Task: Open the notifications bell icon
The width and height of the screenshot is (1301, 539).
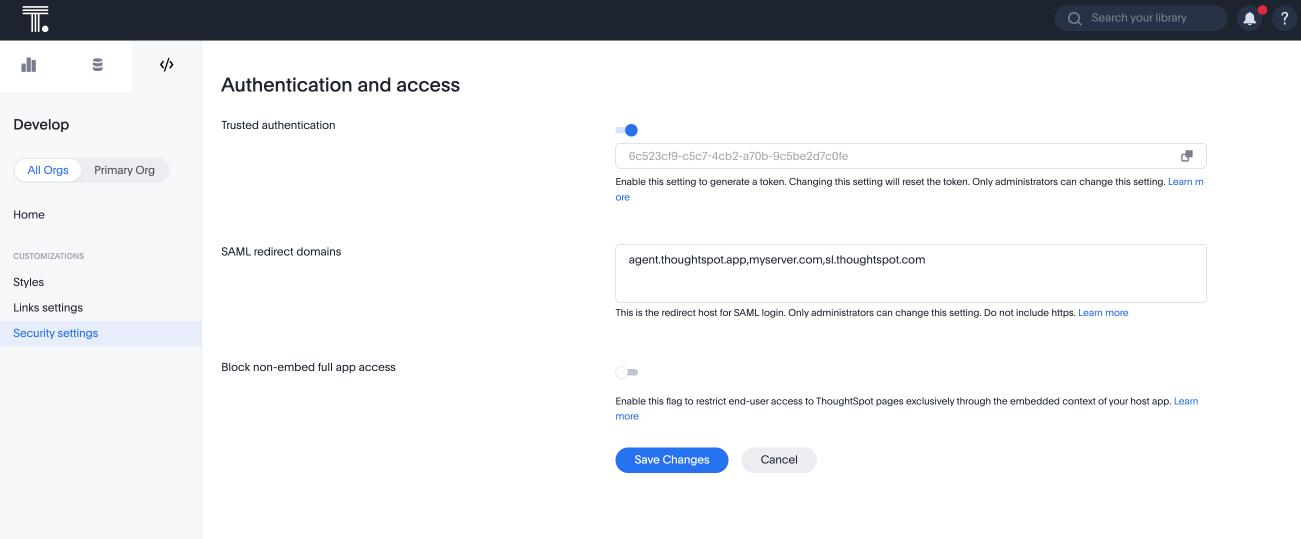Action: tap(1249, 18)
